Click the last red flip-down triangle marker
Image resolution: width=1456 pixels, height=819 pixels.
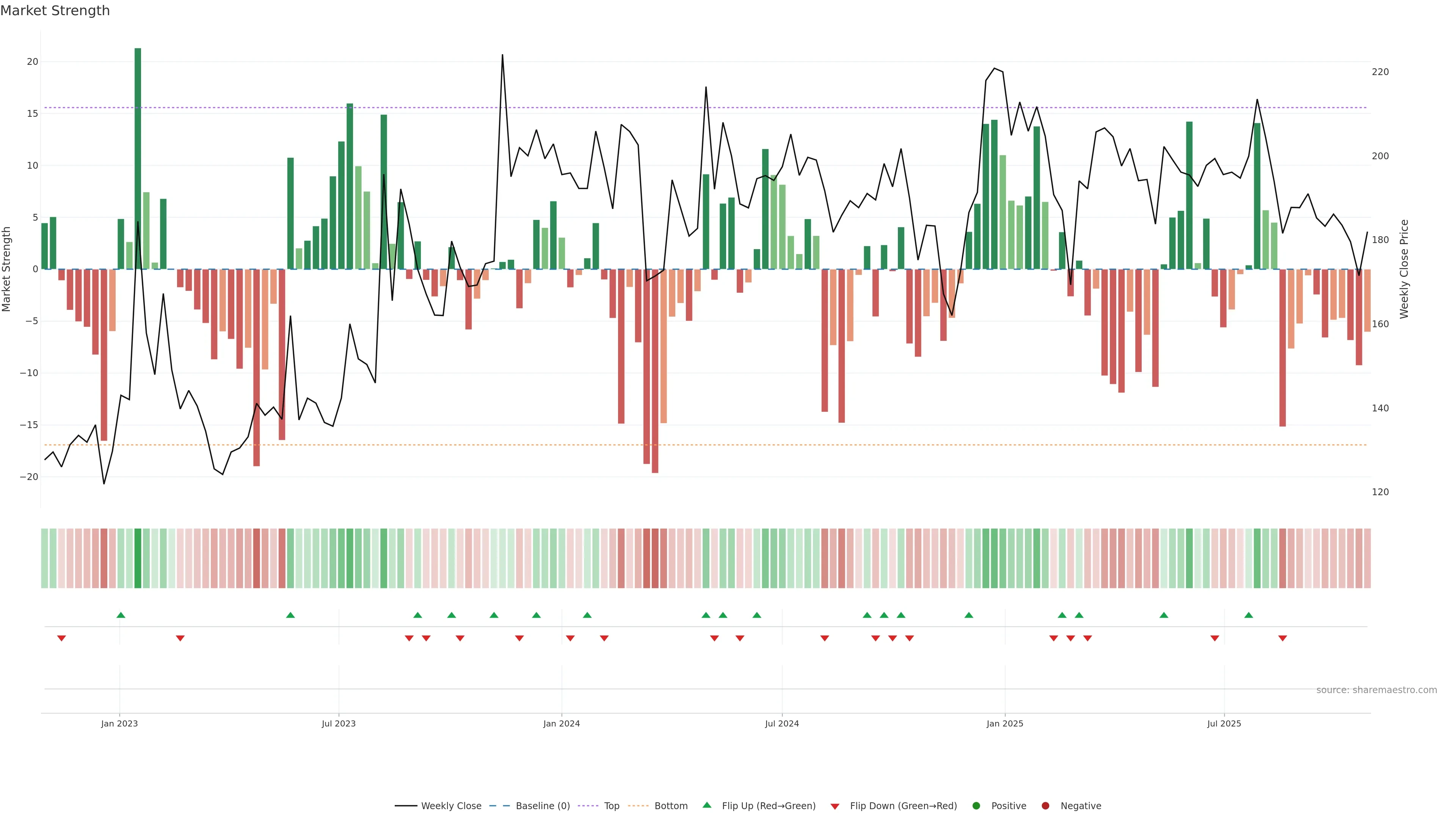pyautogui.click(x=1282, y=638)
